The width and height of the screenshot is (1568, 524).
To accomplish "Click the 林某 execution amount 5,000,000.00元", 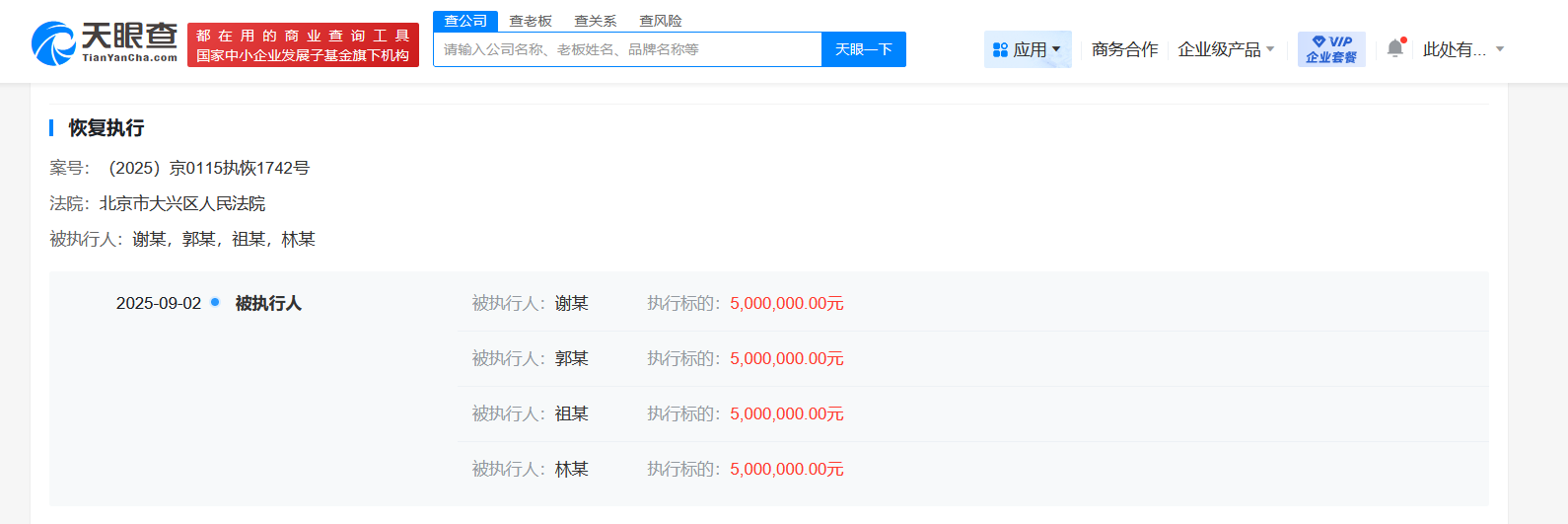I will click(786, 469).
